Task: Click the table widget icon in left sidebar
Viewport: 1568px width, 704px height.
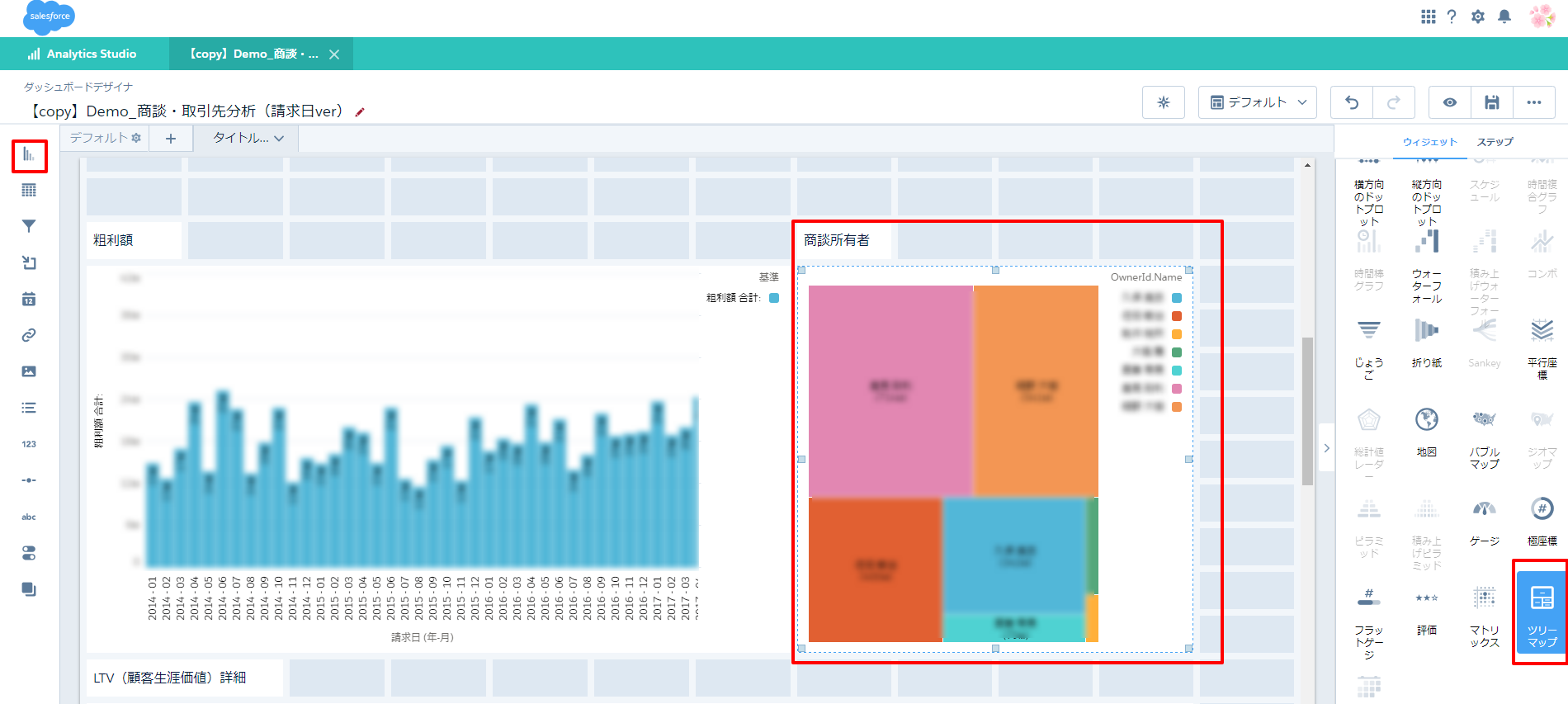Action: pos(29,191)
